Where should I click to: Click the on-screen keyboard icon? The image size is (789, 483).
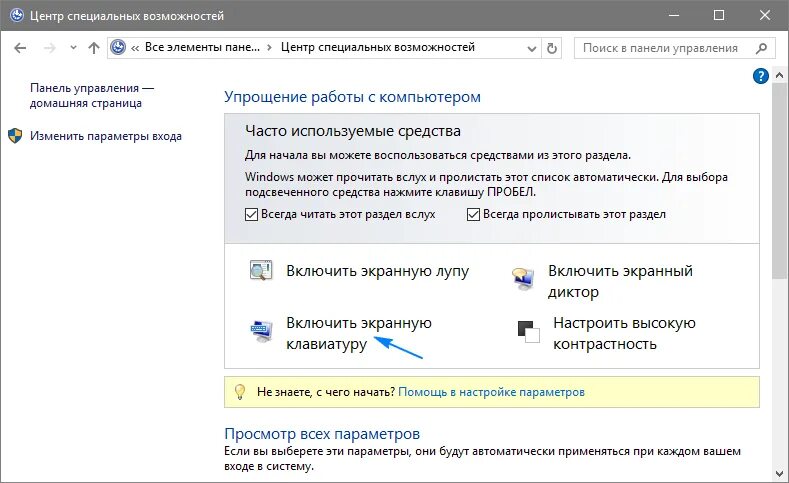pyautogui.click(x=262, y=331)
